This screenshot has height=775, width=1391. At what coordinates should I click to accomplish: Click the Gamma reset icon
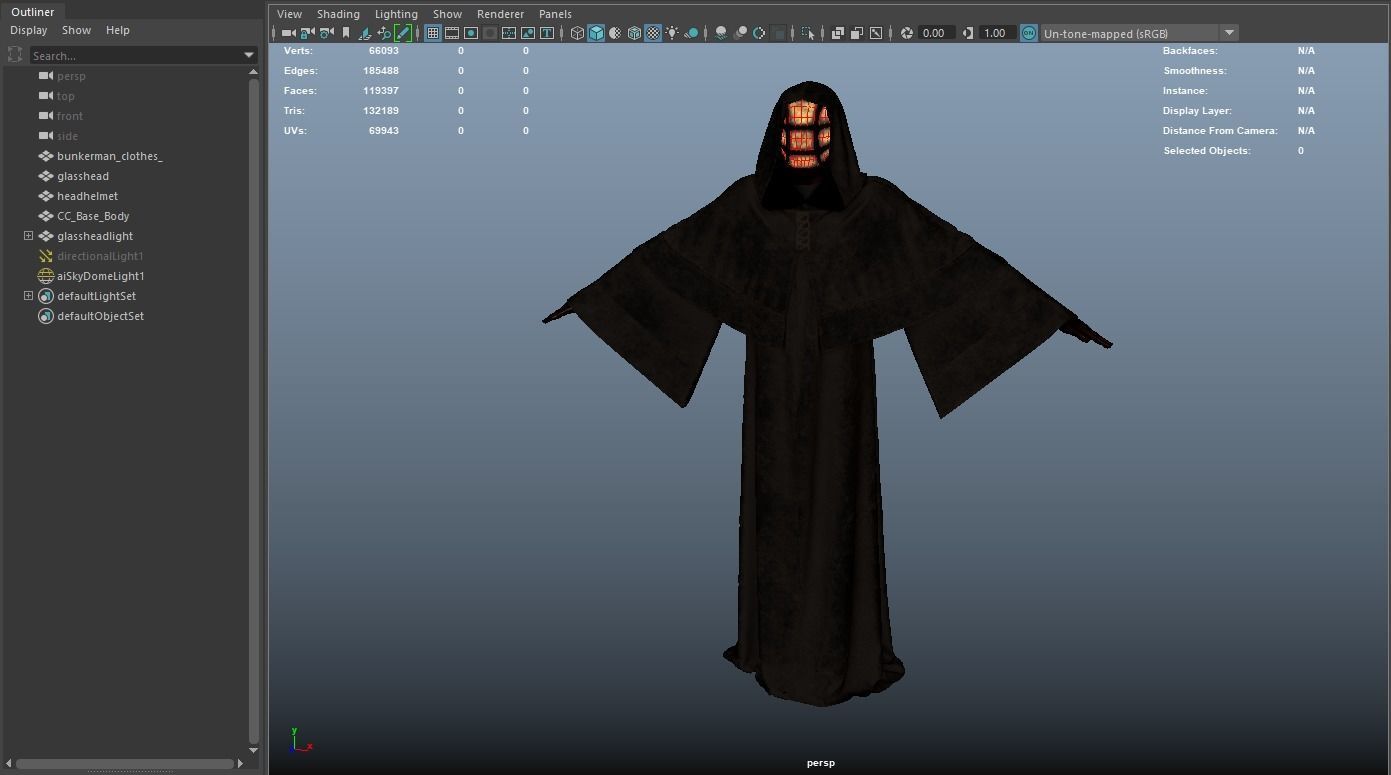click(968, 33)
